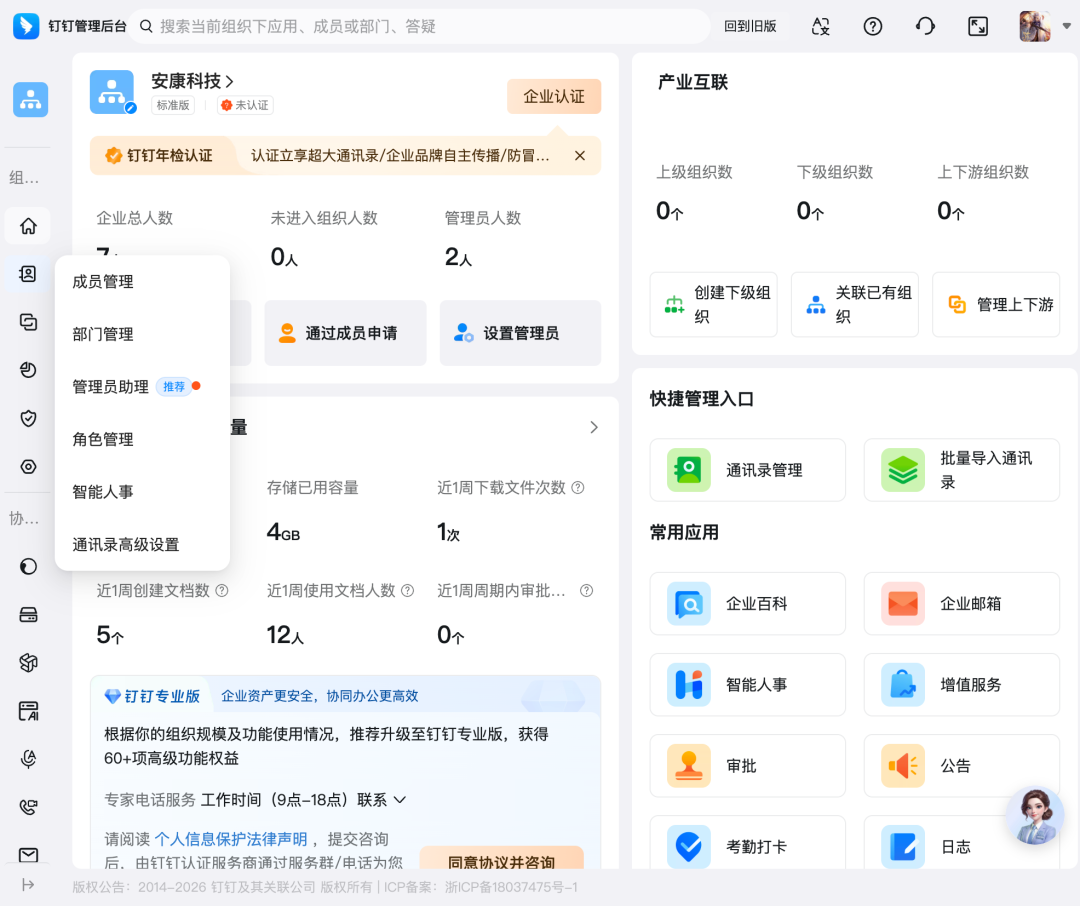This screenshot has height=906, width=1080.
Task: Open customer service via the headset icon
Action: tap(925, 26)
